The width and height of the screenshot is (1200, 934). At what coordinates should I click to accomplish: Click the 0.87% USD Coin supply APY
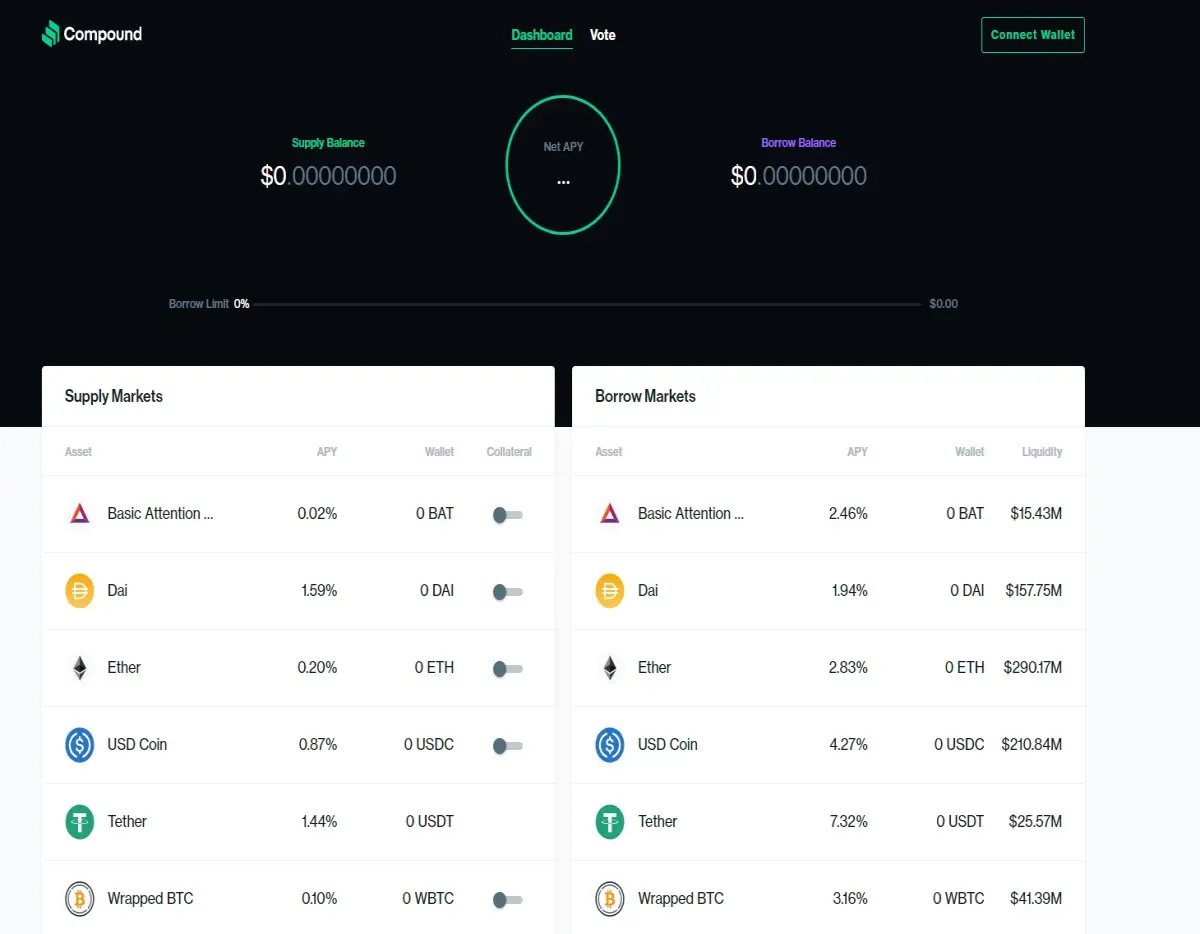coord(318,744)
